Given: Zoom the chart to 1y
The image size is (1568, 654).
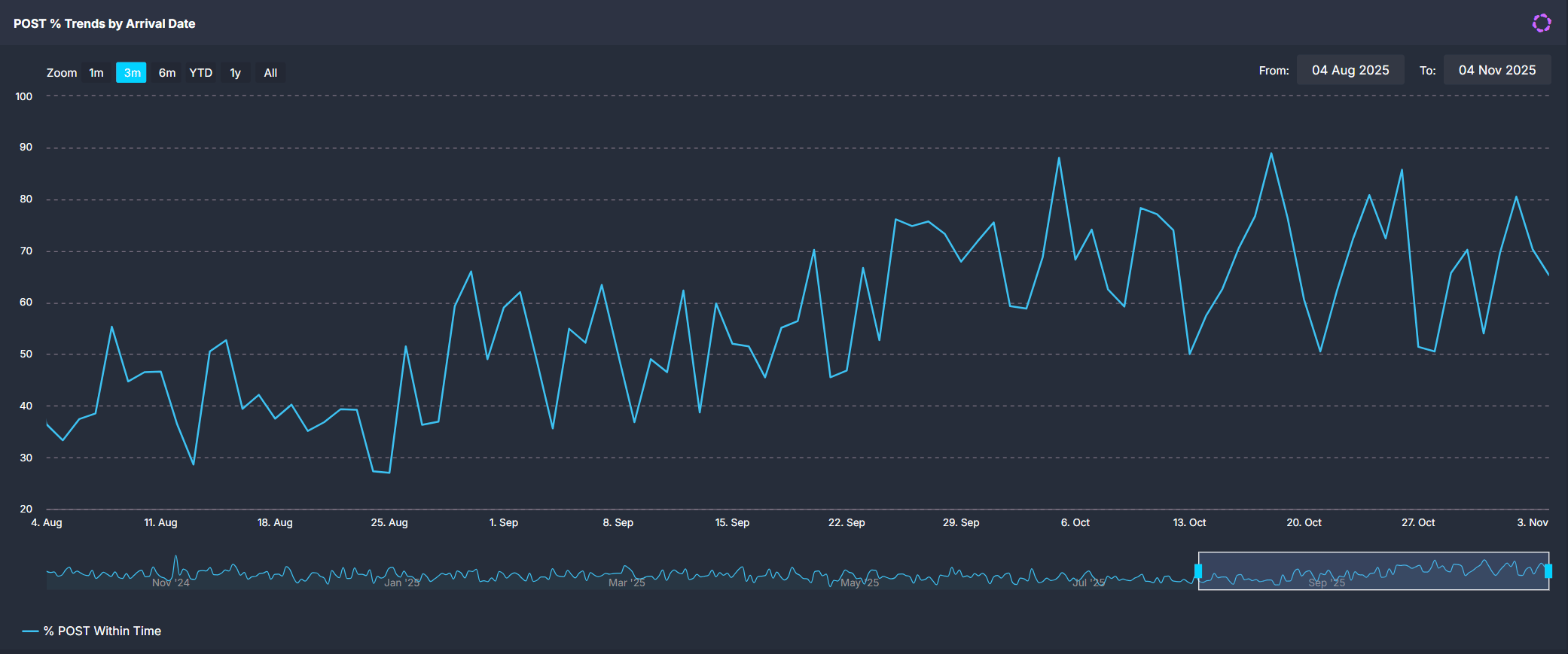Looking at the screenshot, I should (236, 73).
